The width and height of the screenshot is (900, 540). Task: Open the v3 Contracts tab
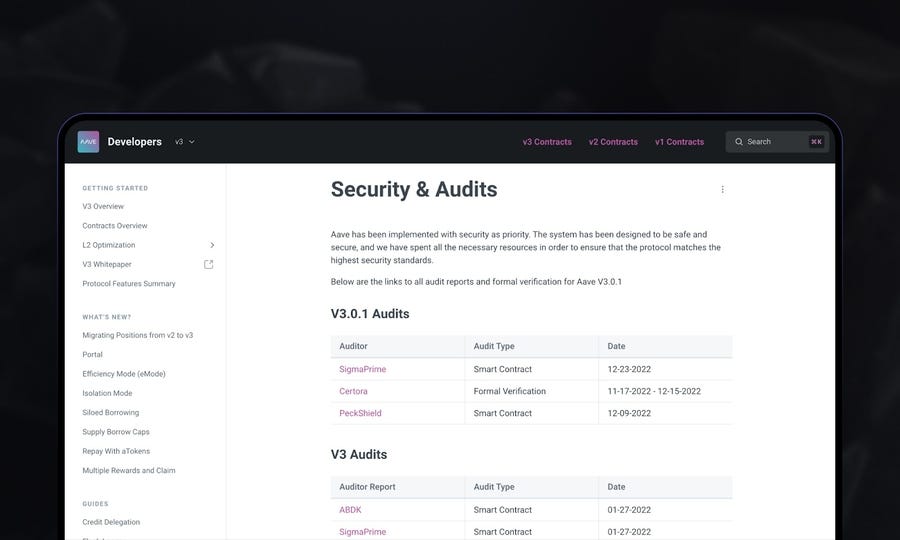click(x=547, y=142)
